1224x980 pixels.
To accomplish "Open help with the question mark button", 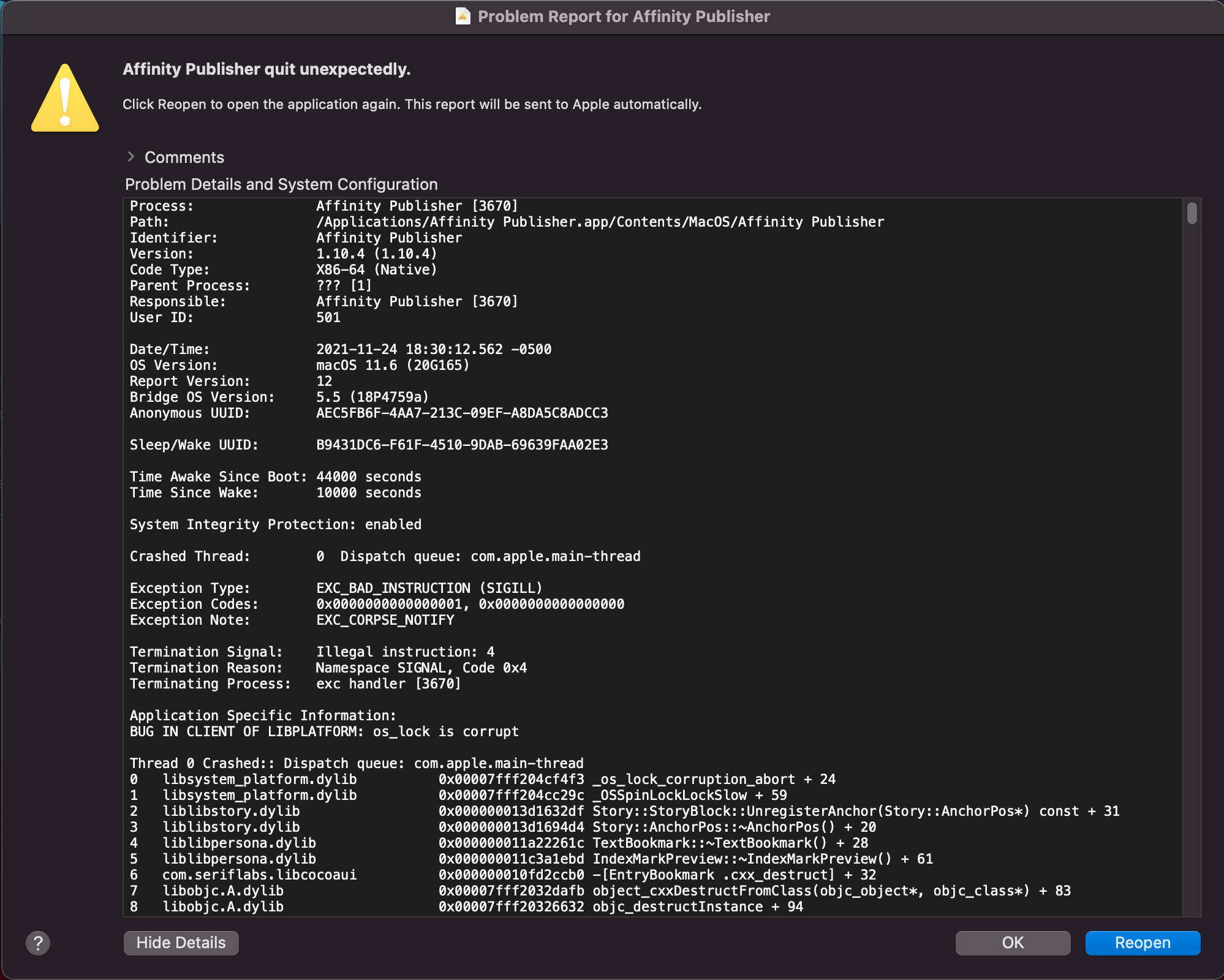I will 38,943.
